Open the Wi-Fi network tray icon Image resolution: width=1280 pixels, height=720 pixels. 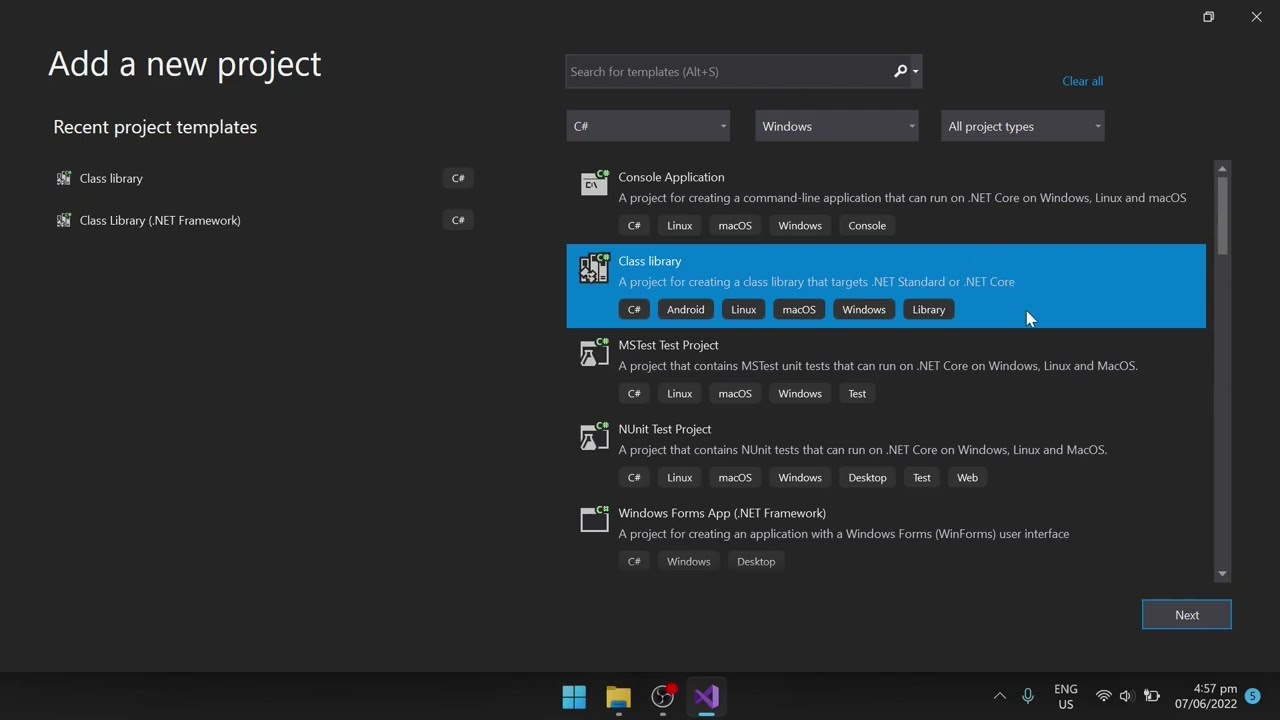coord(1103,696)
